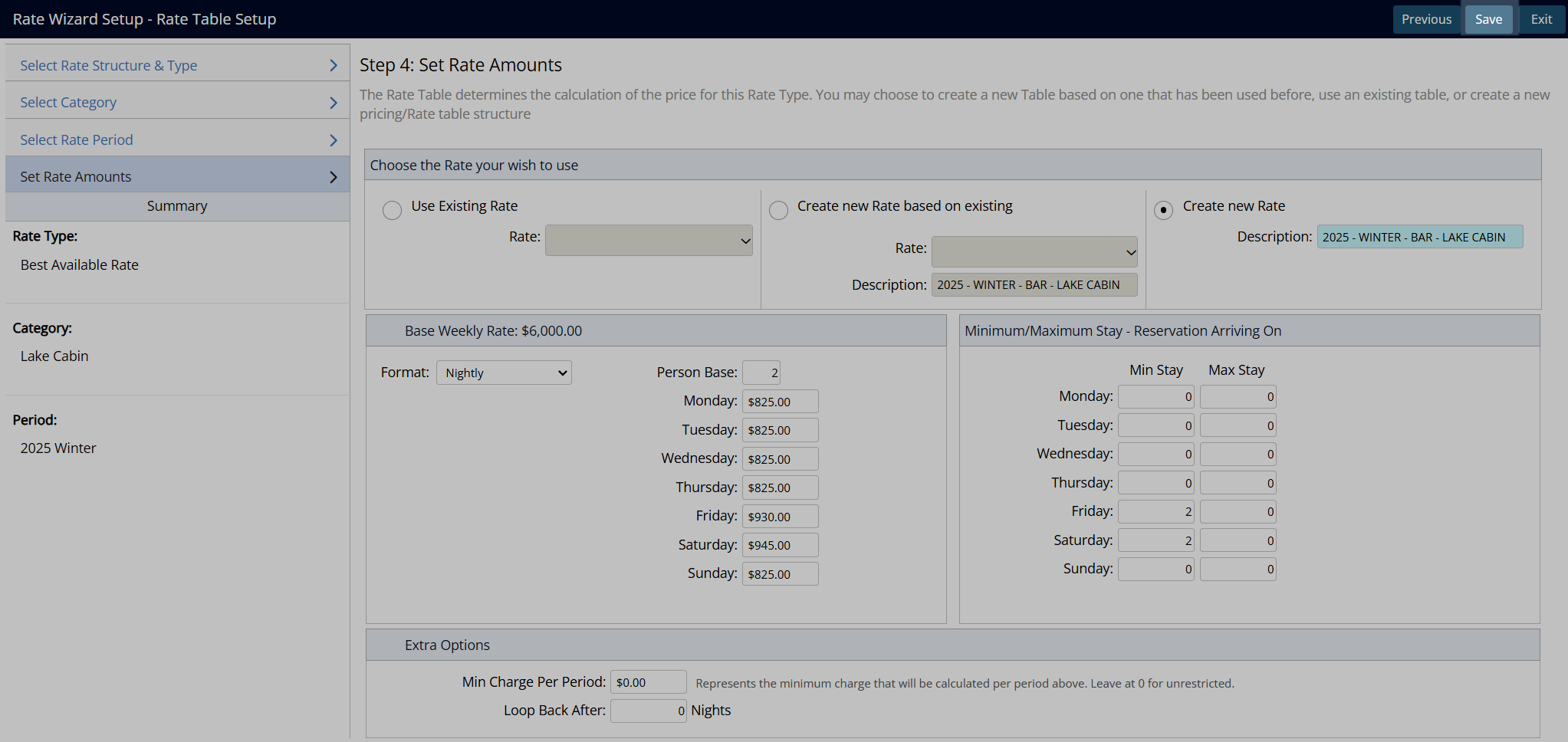Viewport: 1568px width, 742px height.
Task: Click Wednesday Min Stay field
Action: [x=1155, y=454]
